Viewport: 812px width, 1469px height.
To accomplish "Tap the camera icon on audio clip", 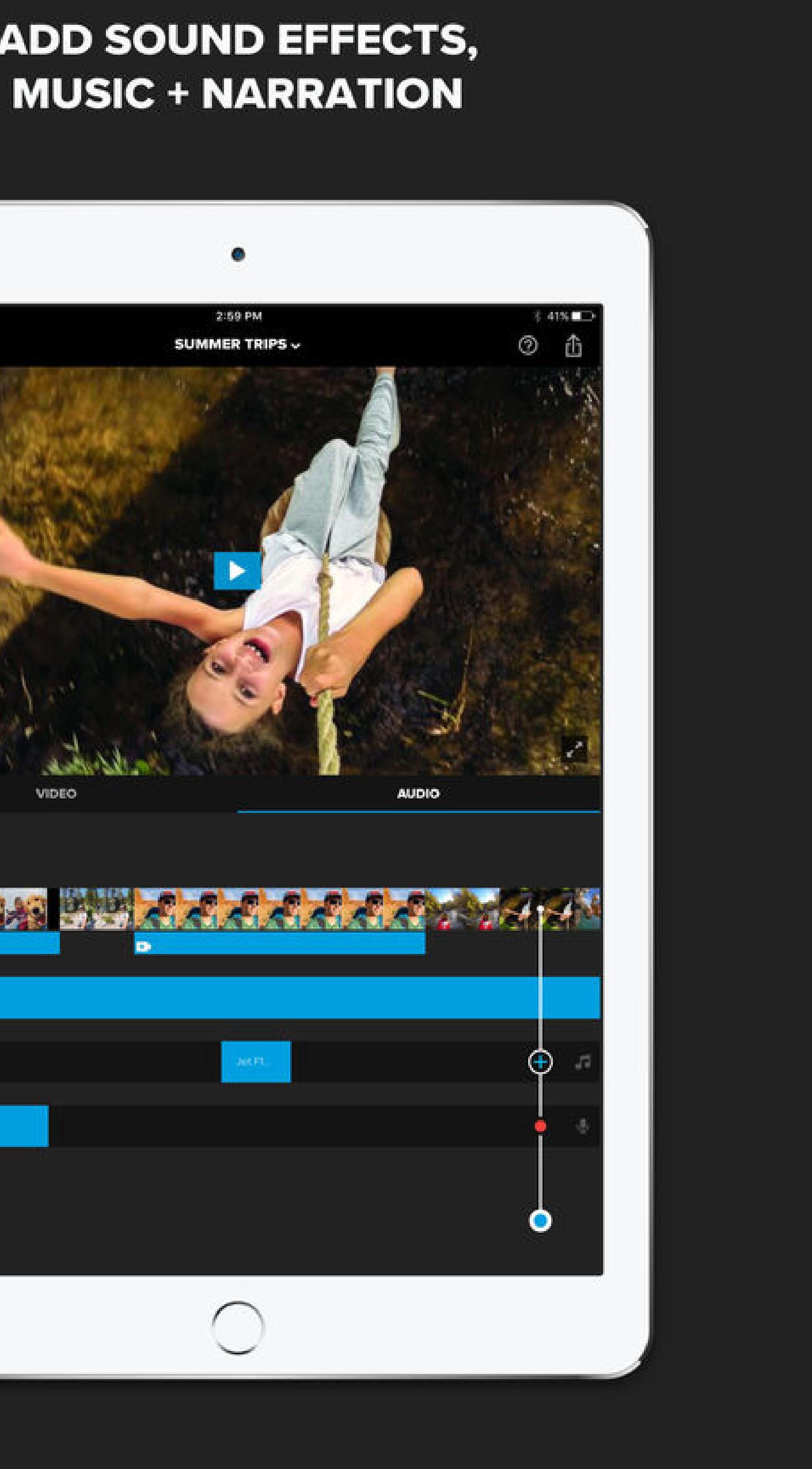I will click(x=143, y=946).
